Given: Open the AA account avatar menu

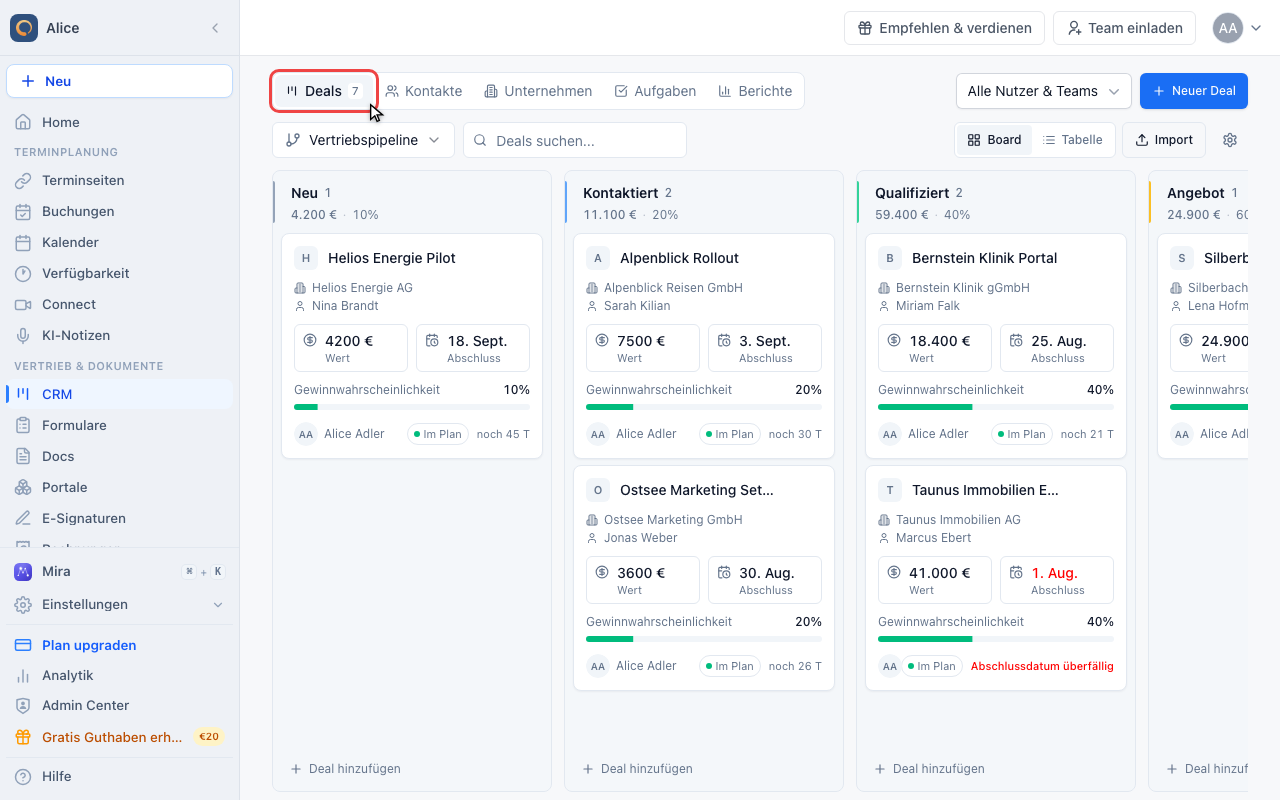Looking at the screenshot, I should 1238,28.
